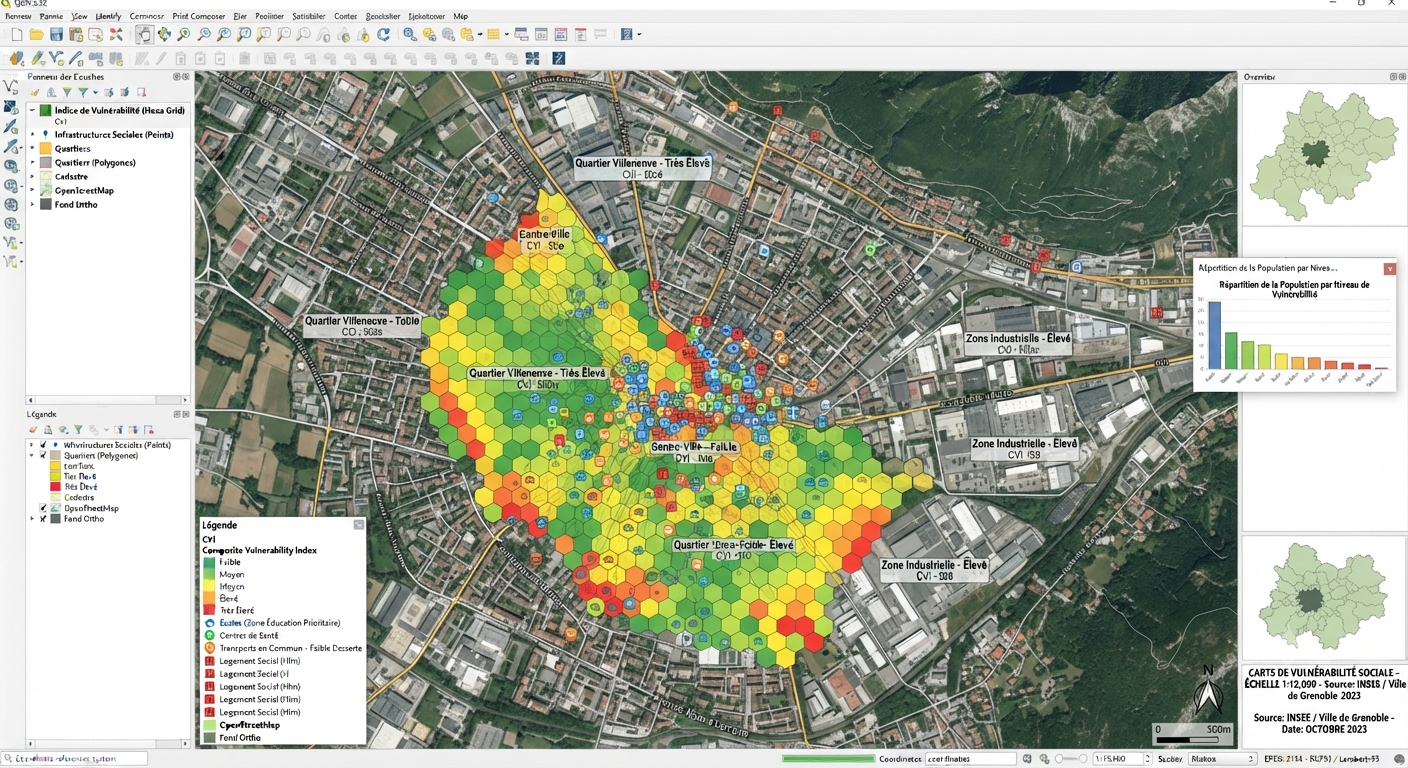The height and width of the screenshot is (768, 1408).
Task: Click the Zoom In magnifier icon
Action: [184, 34]
